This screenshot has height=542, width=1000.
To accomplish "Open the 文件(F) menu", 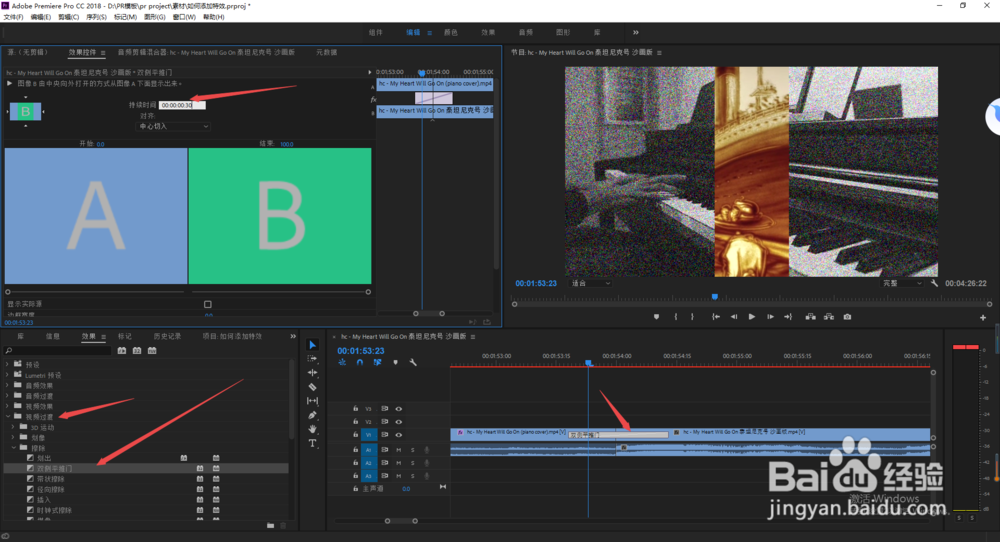I will [13, 17].
